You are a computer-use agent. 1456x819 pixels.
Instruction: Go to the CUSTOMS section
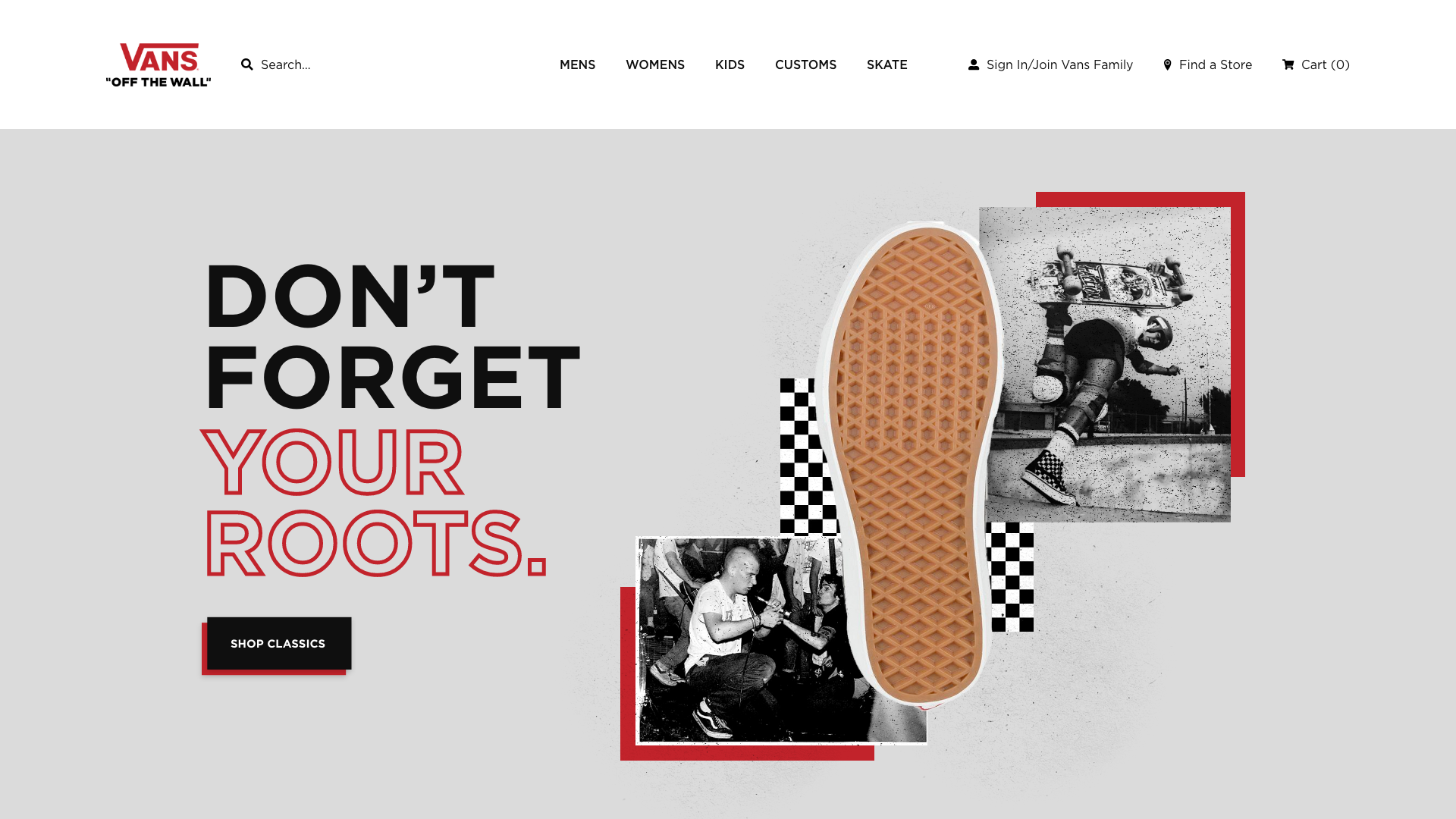pos(806,64)
